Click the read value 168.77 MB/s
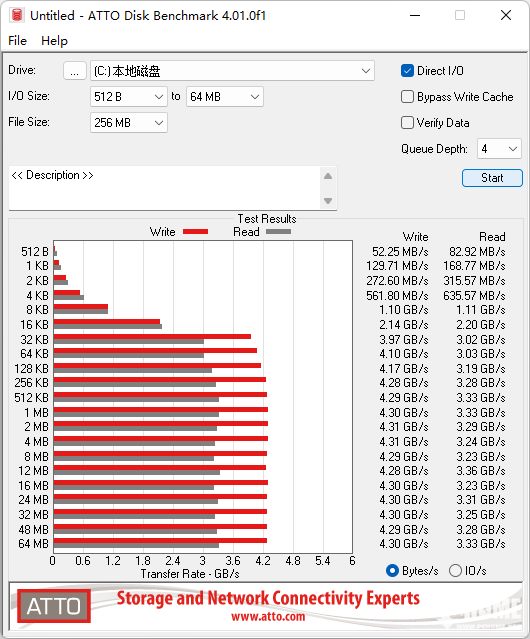Viewport: 530px width, 639px height. pyautogui.click(x=474, y=266)
